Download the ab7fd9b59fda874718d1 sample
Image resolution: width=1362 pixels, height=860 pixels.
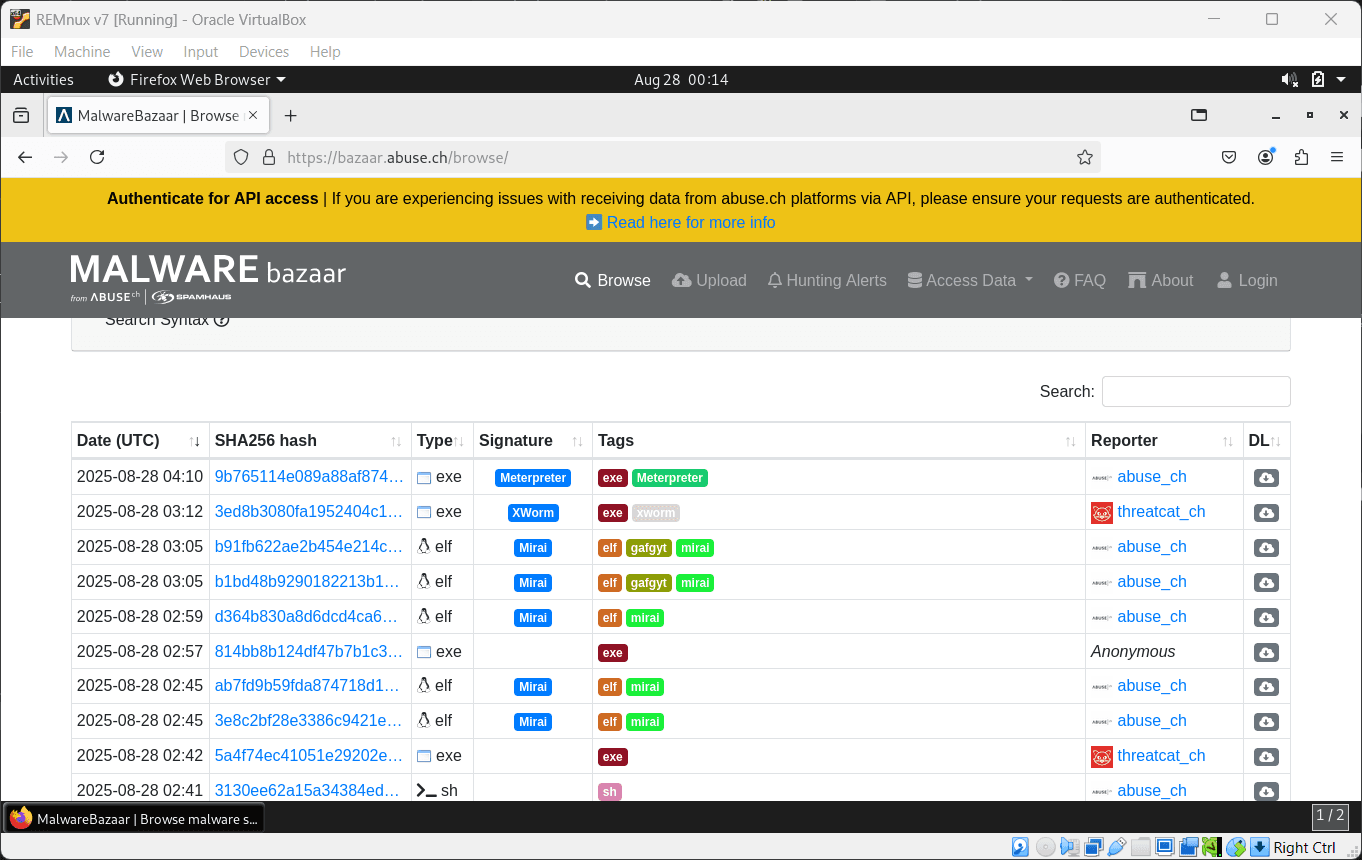click(1266, 687)
